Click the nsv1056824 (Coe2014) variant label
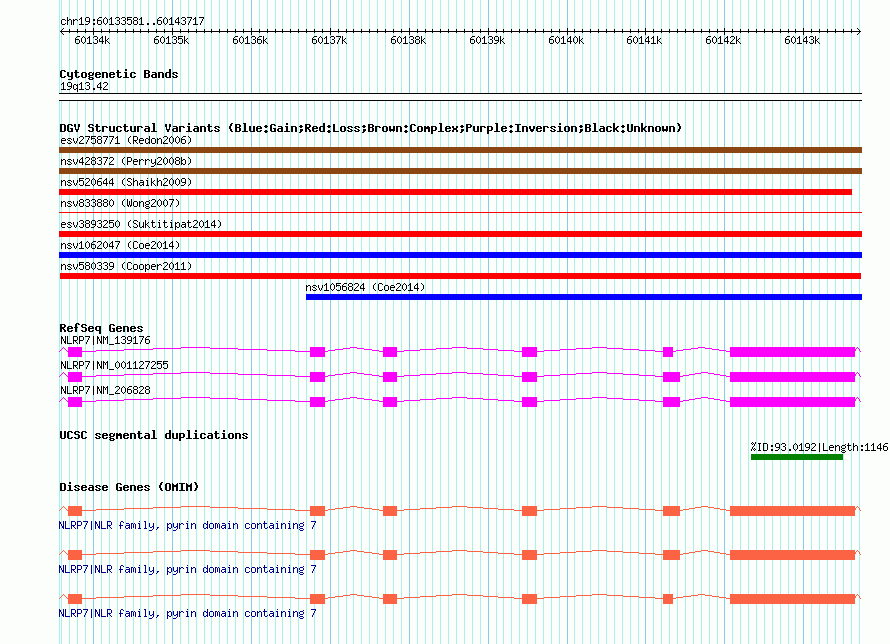This screenshot has width=890, height=644. point(365,287)
